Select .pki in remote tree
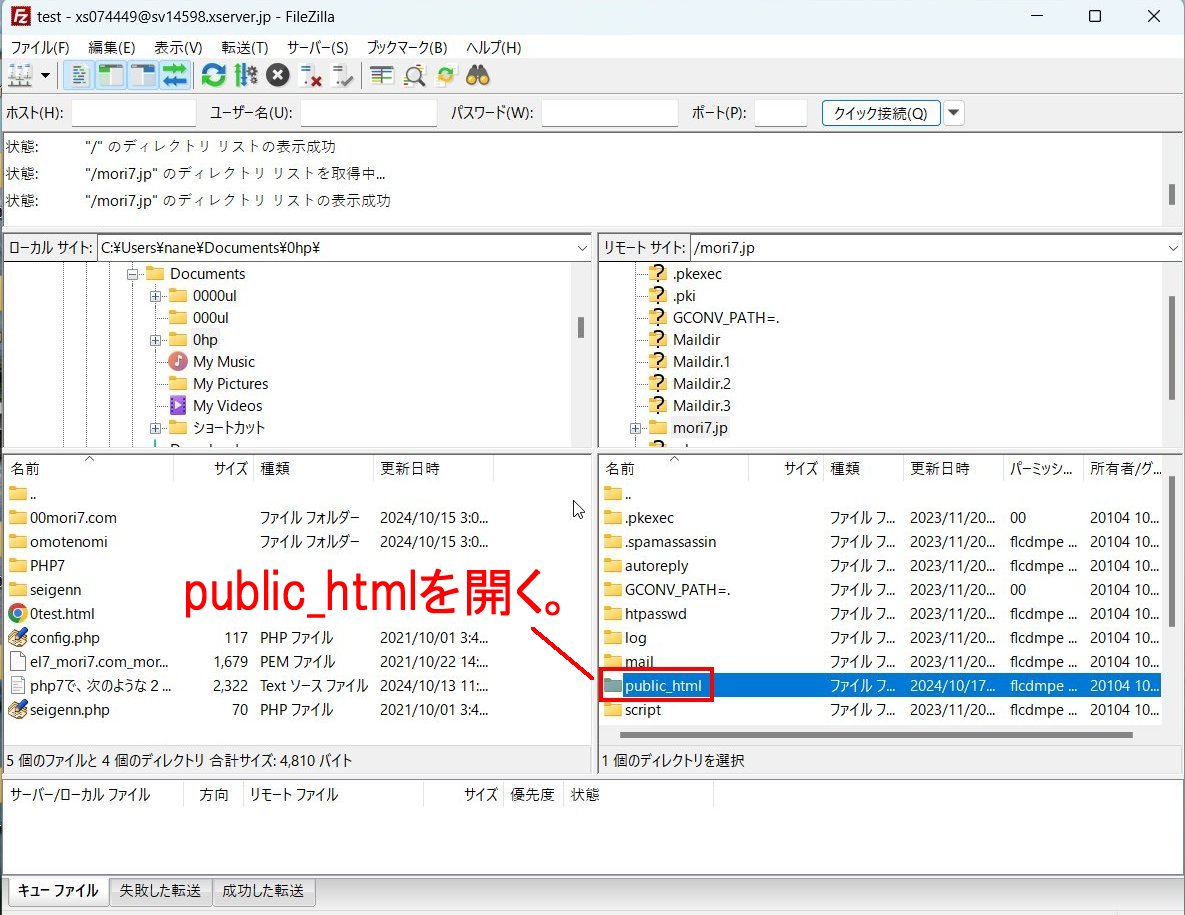Screen dimensions: 1185x915 [684, 296]
